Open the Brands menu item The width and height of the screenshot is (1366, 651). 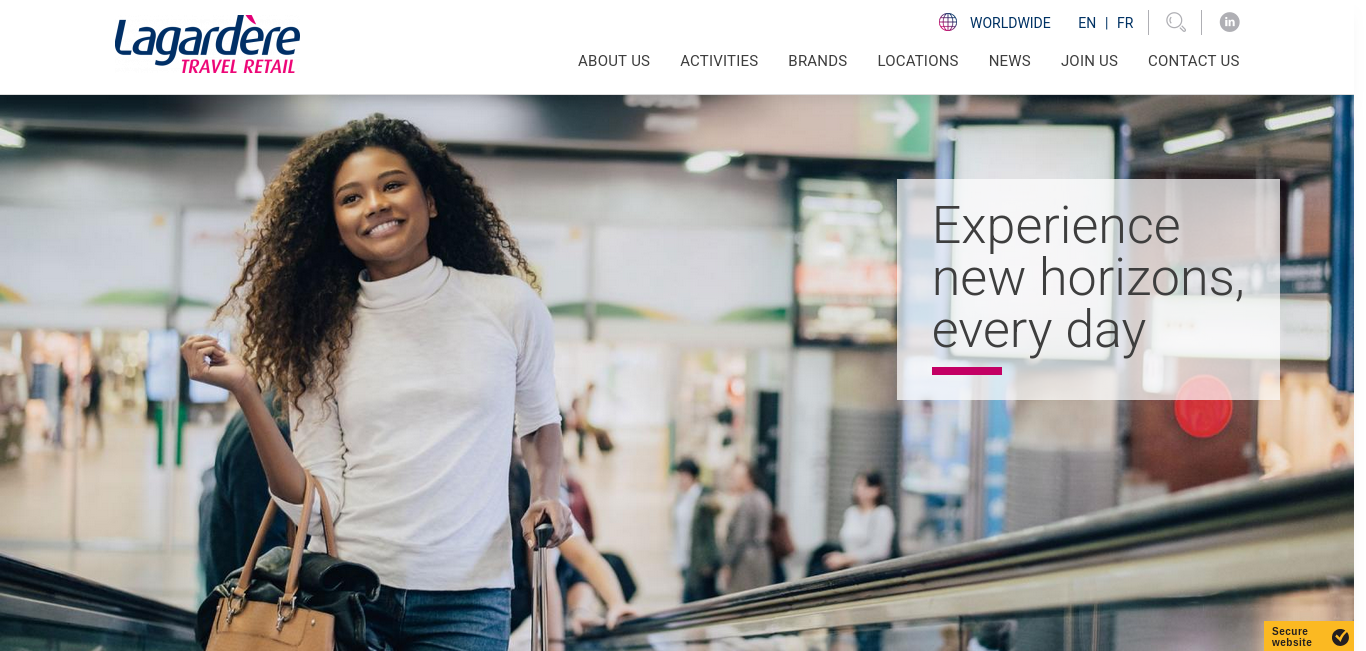[817, 61]
